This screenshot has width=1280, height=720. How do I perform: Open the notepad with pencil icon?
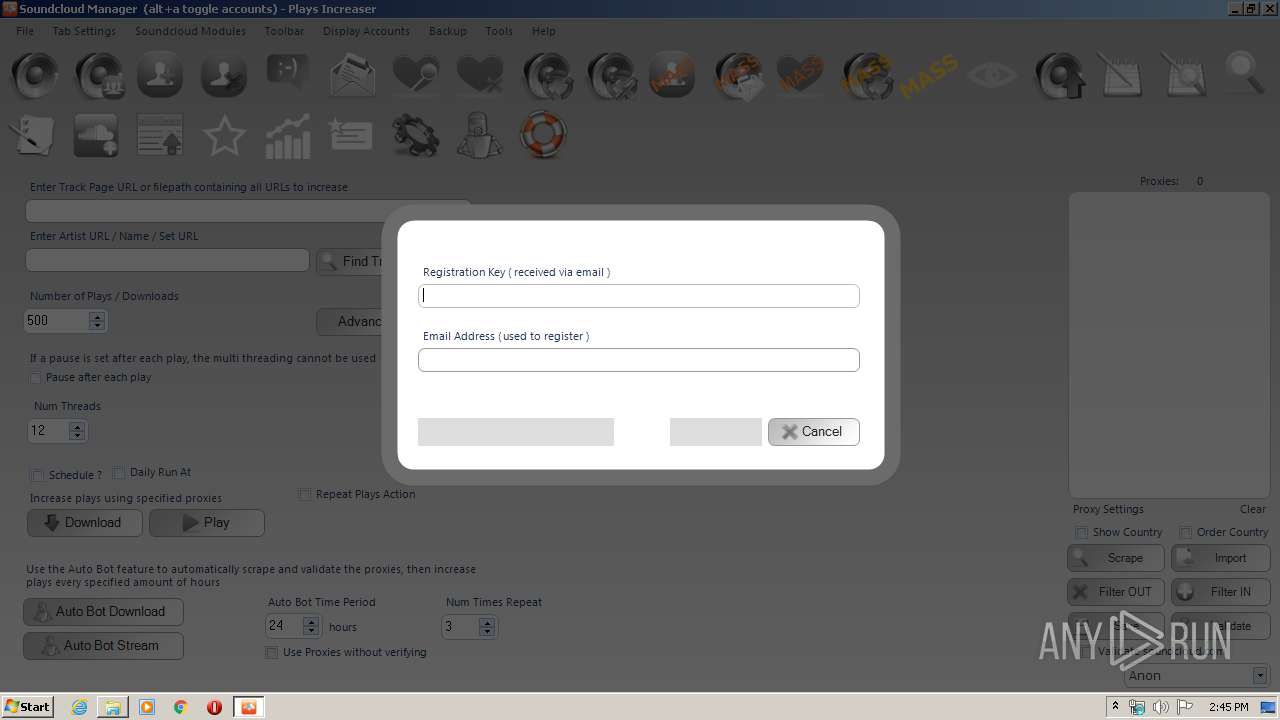click(x=1119, y=75)
